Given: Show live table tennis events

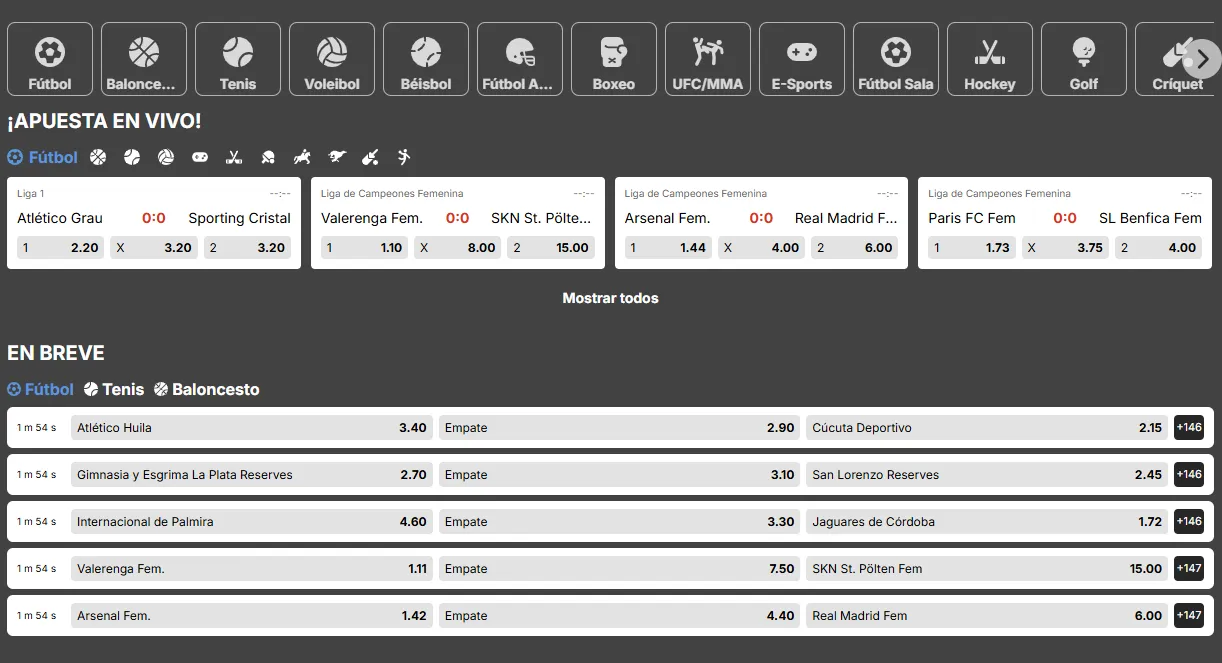Looking at the screenshot, I should click(x=268, y=157).
